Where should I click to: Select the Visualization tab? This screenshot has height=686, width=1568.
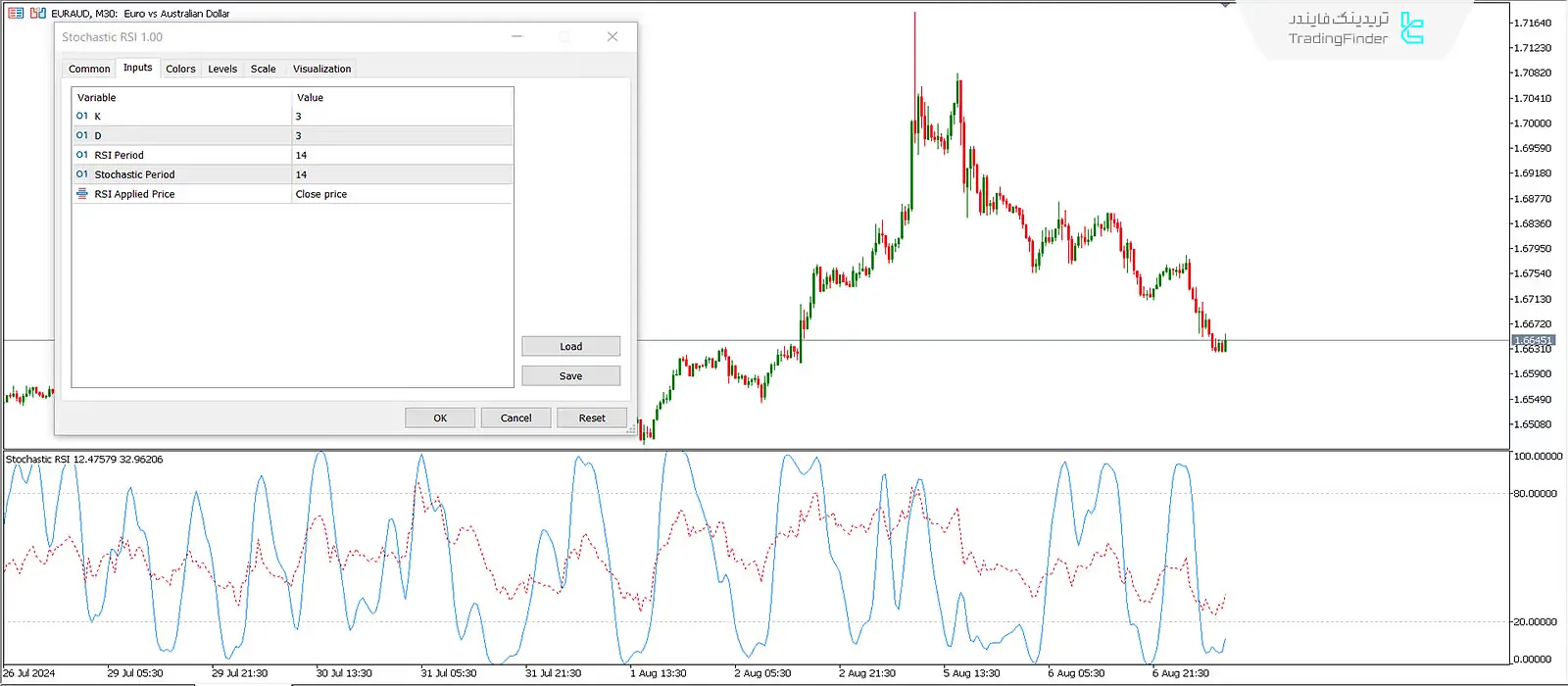tap(321, 69)
